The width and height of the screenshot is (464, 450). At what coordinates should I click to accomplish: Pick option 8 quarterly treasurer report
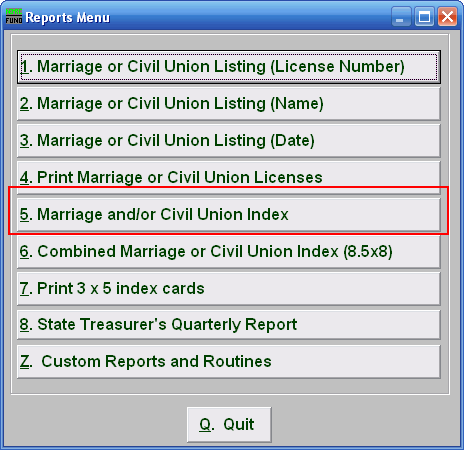coord(229,325)
